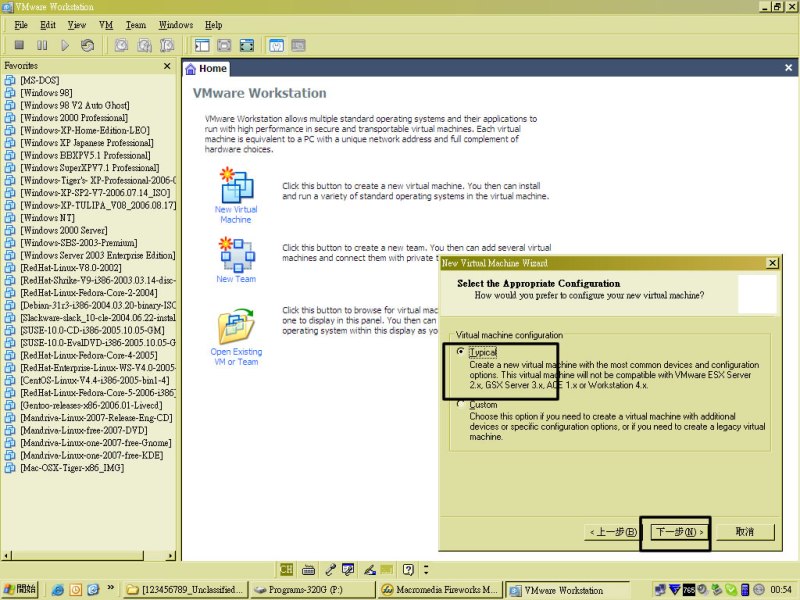Viewport: 800px width, 600px height.
Task: Click the Power Off stop toolbar icon
Action: [19, 45]
